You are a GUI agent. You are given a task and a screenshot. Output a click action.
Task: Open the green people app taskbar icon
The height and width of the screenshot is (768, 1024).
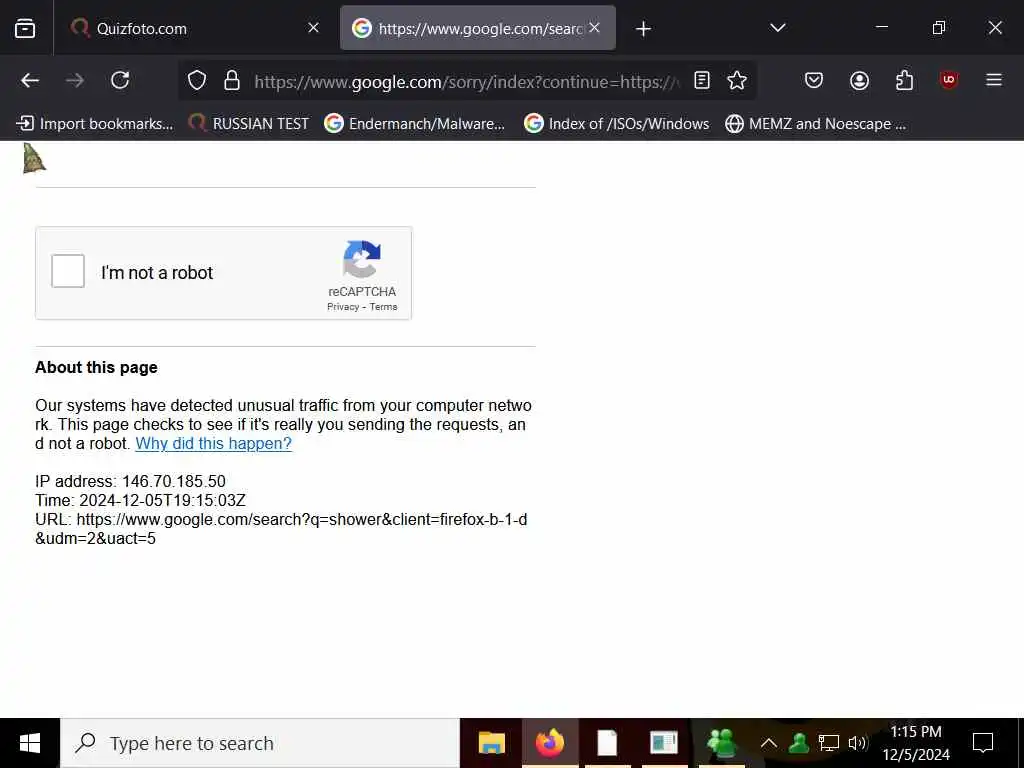point(722,743)
